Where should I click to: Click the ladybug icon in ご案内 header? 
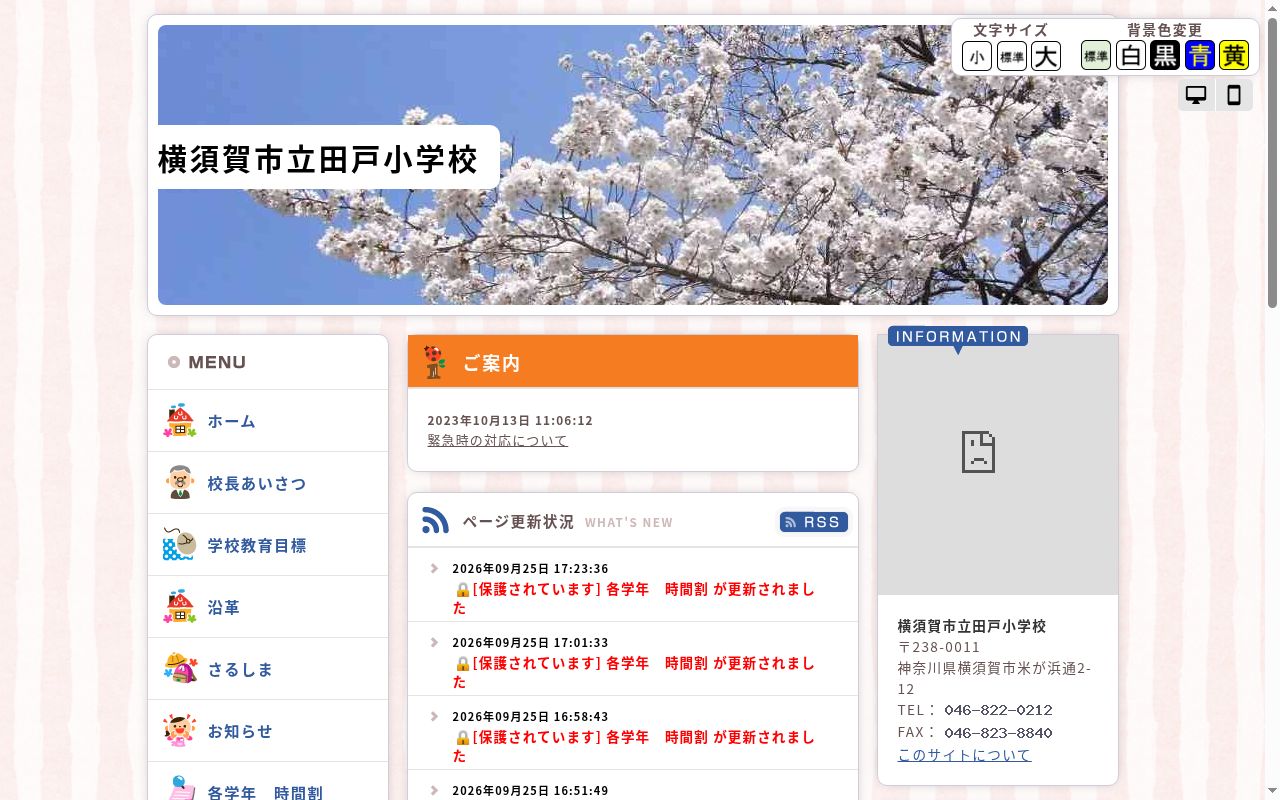point(434,362)
